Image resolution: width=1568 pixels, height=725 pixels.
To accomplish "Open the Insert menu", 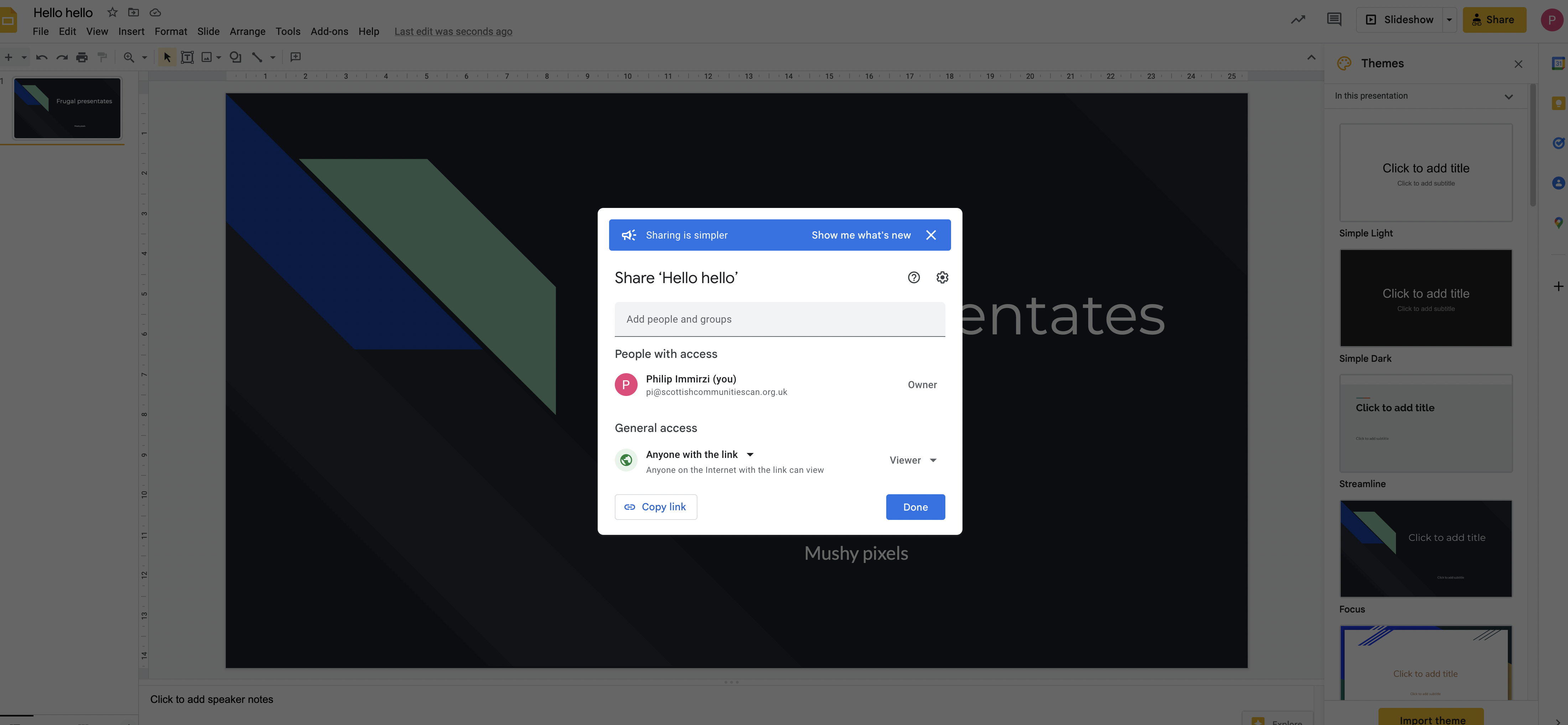I will tap(131, 31).
